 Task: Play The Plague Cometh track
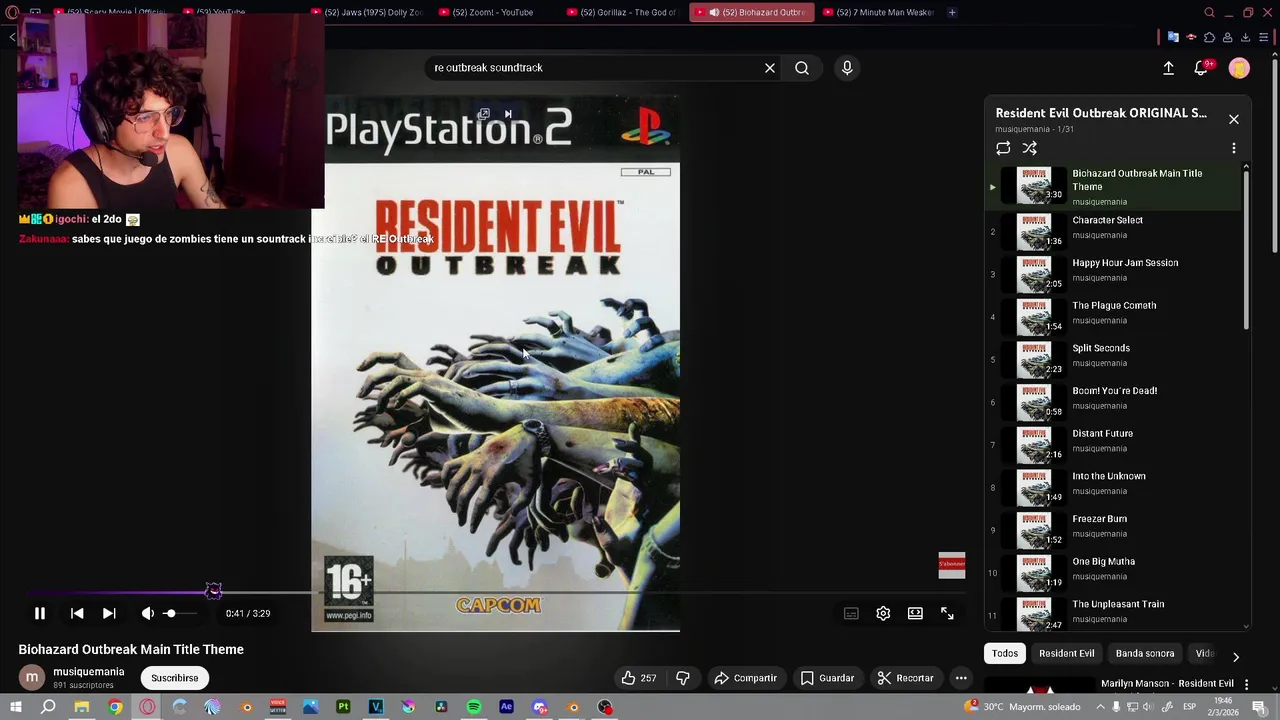coord(1113,317)
